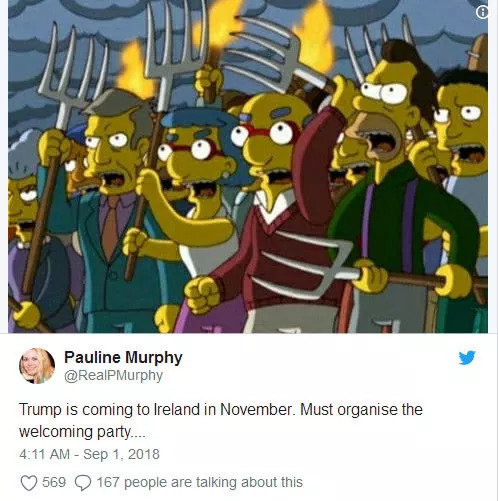Click the clenched fist in the image
Screen dimensions: 498x501
point(202,294)
